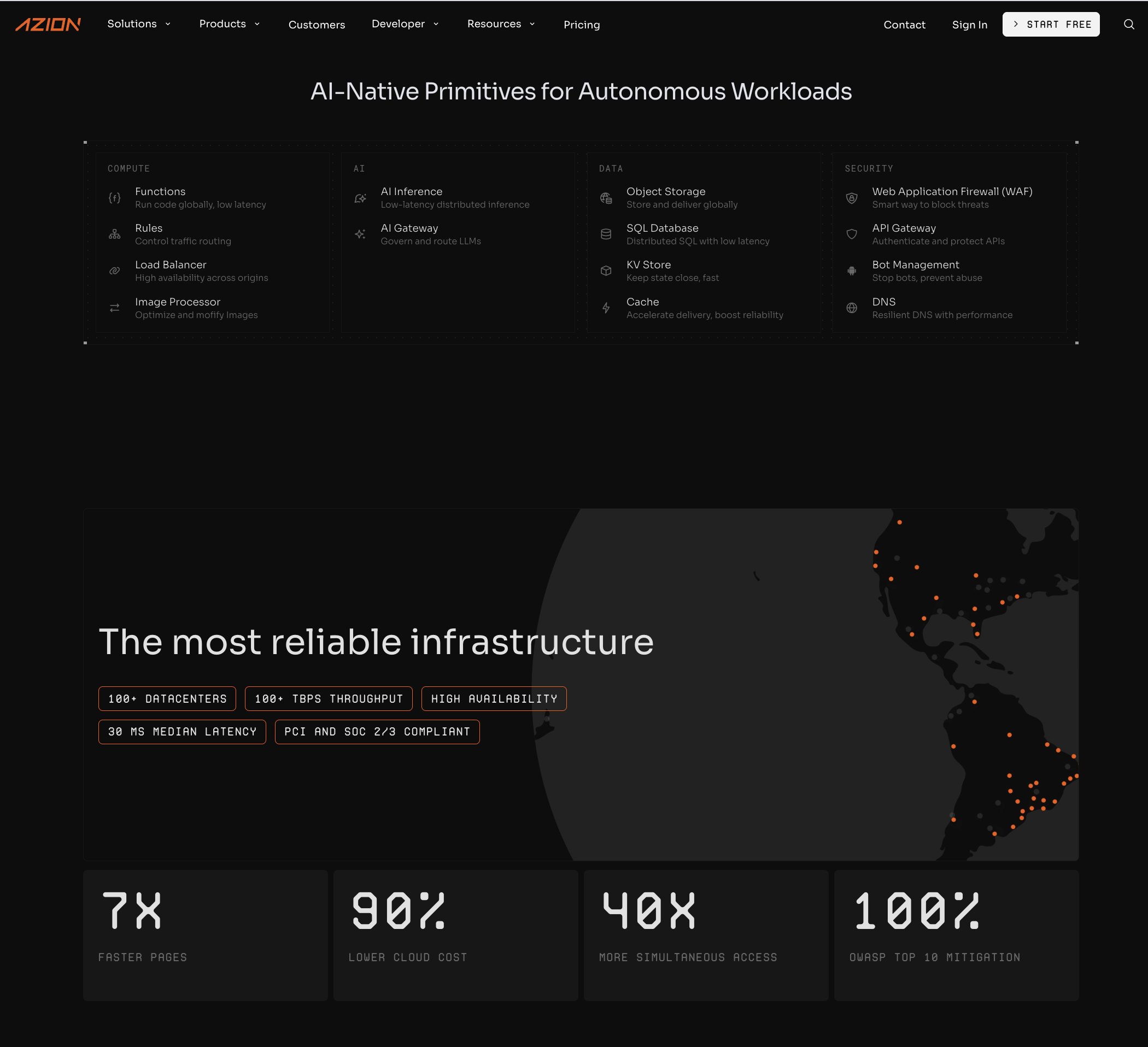Go to the Pricing page
This screenshot has width=1148, height=1047.
click(x=582, y=25)
